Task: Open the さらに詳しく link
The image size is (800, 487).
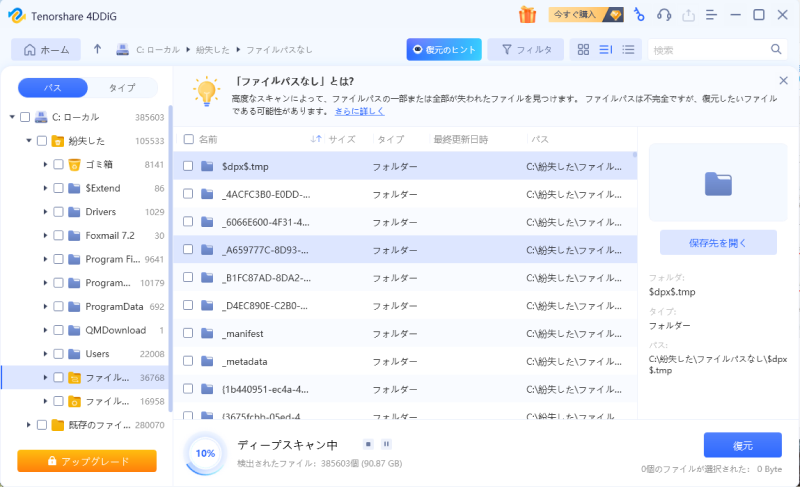Action: pyautogui.click(x=359, y=111)
